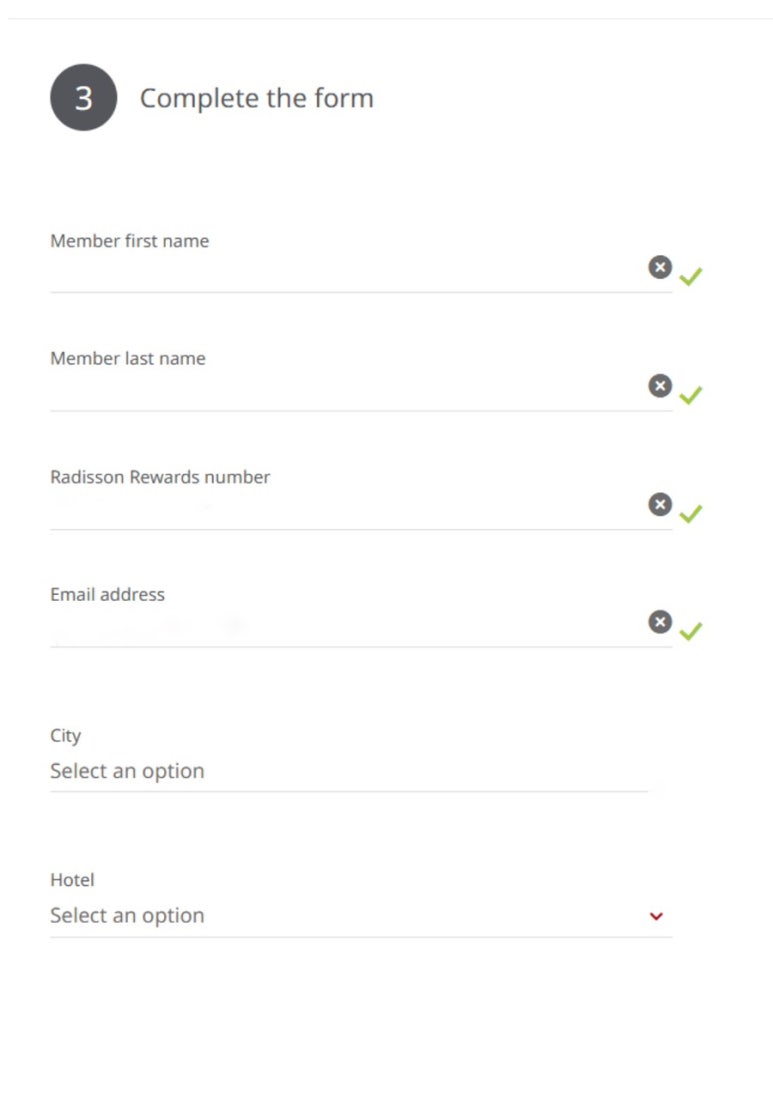Open the City select dropdown
This screenshot has height=1093, width=773.
(x=349, y=771)
